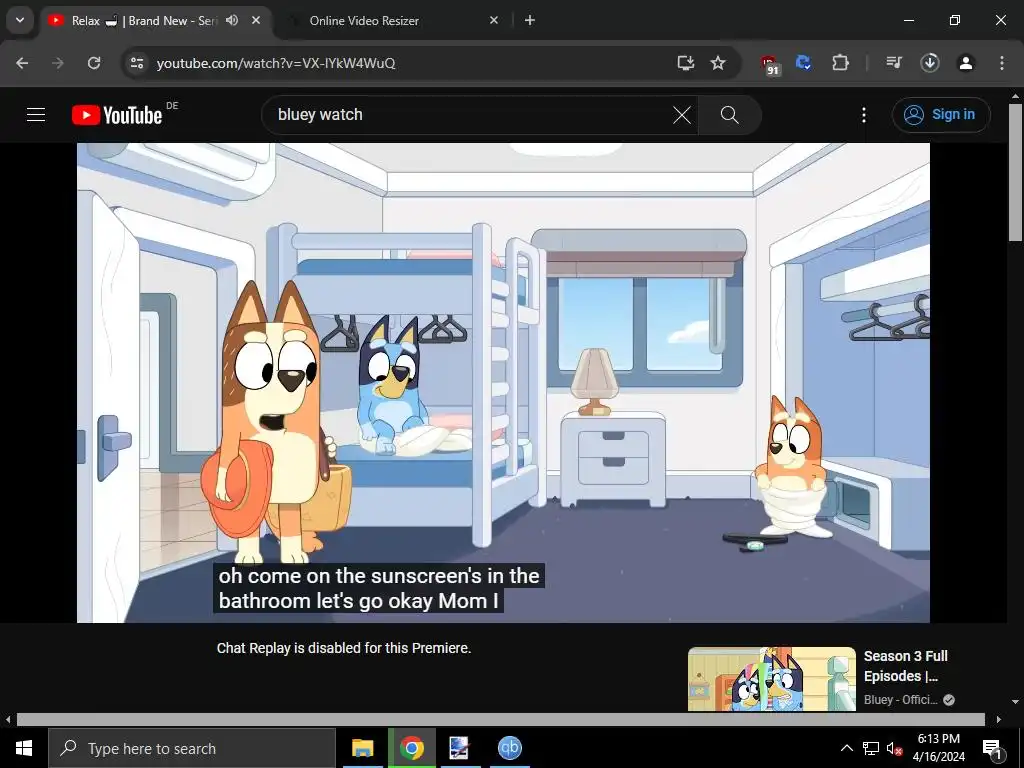Open the Chrome three-dot menu

click(x=1002, y=63)
